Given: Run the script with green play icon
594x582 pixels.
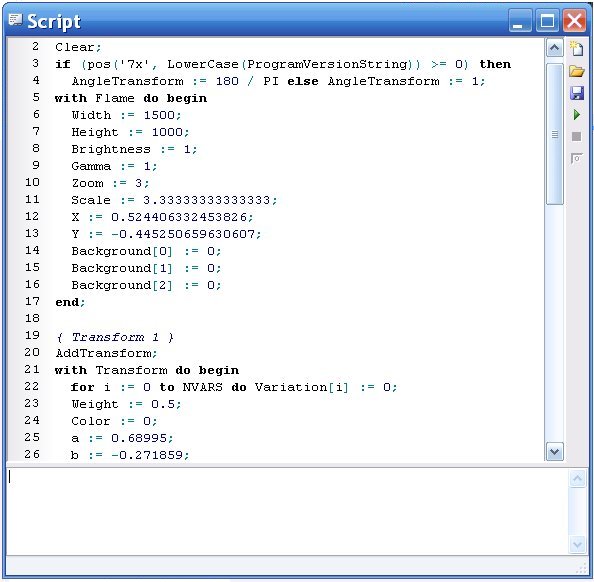Looking at the screenshot, I should point(576,114).
